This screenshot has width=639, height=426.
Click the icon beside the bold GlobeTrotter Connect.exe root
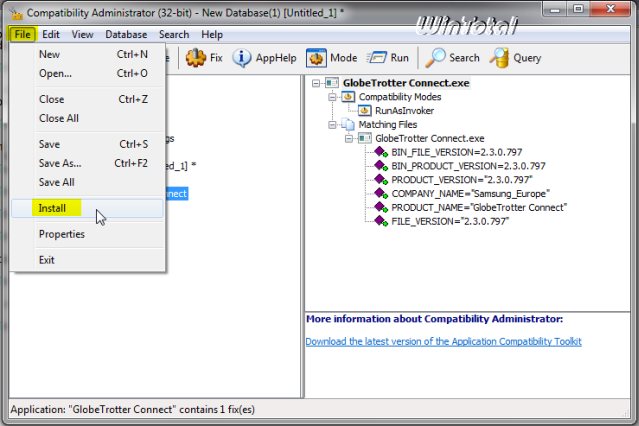click(x=332, y=83)
